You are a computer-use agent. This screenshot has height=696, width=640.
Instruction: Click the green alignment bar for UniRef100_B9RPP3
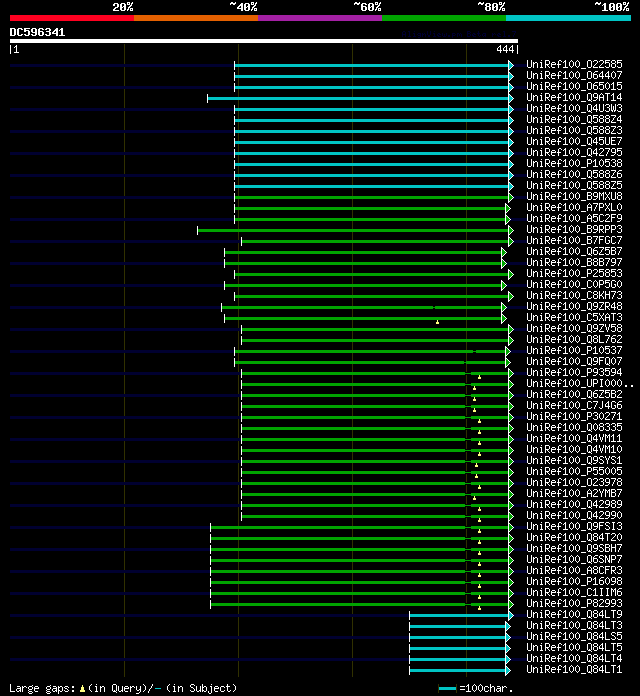pyautogui.click(x=353, y=230)
